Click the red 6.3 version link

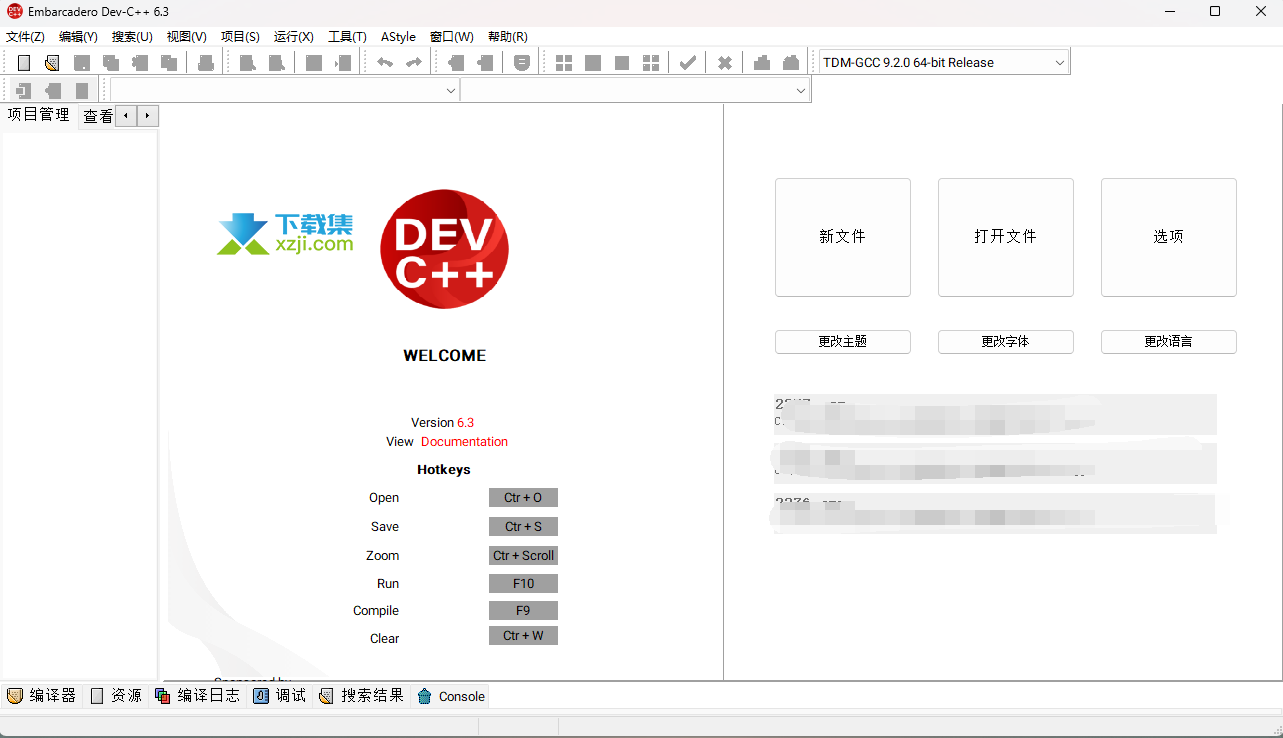pyautogui.click(x=466, y=423)
